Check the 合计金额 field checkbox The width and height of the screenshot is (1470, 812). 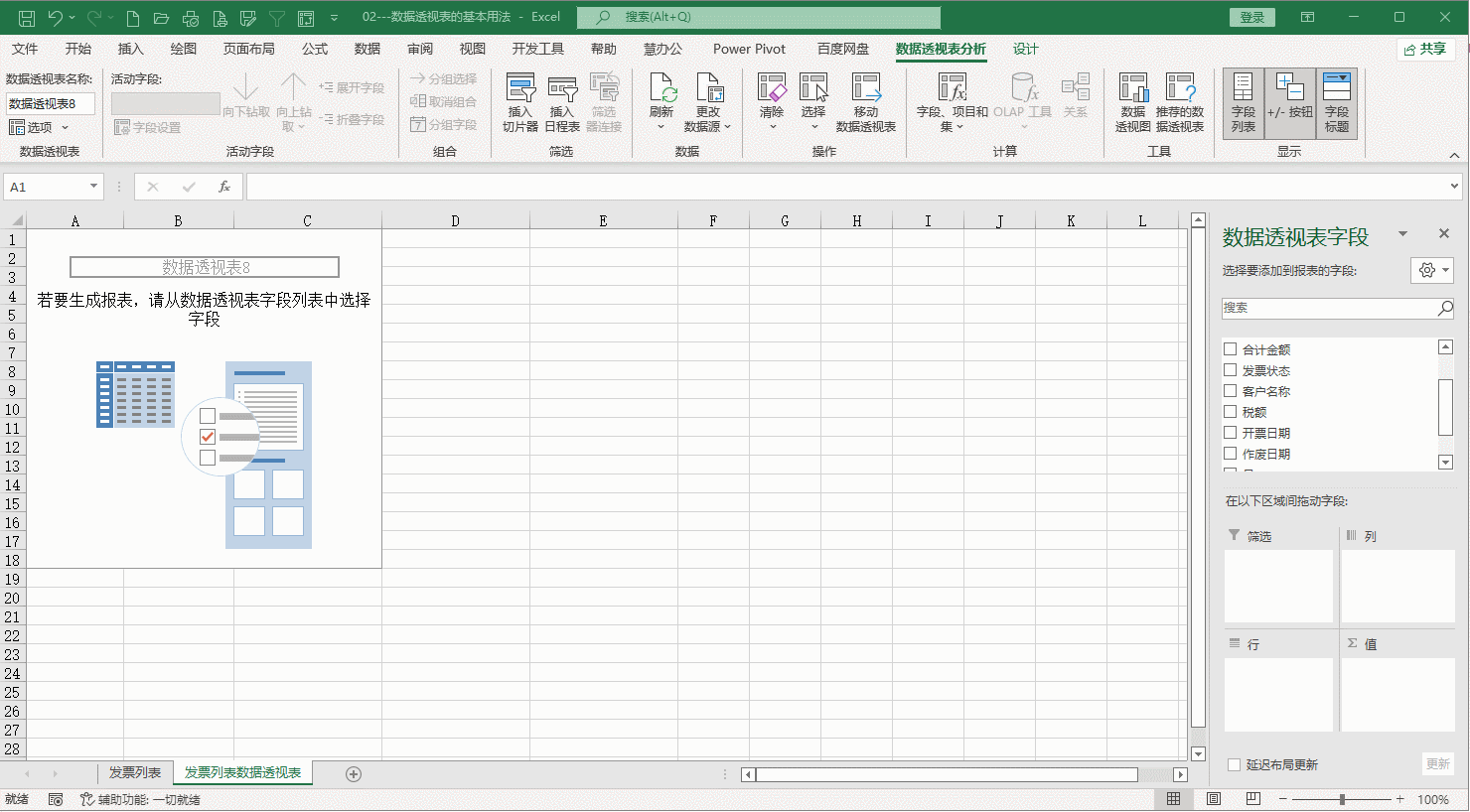coord(1231,349)
